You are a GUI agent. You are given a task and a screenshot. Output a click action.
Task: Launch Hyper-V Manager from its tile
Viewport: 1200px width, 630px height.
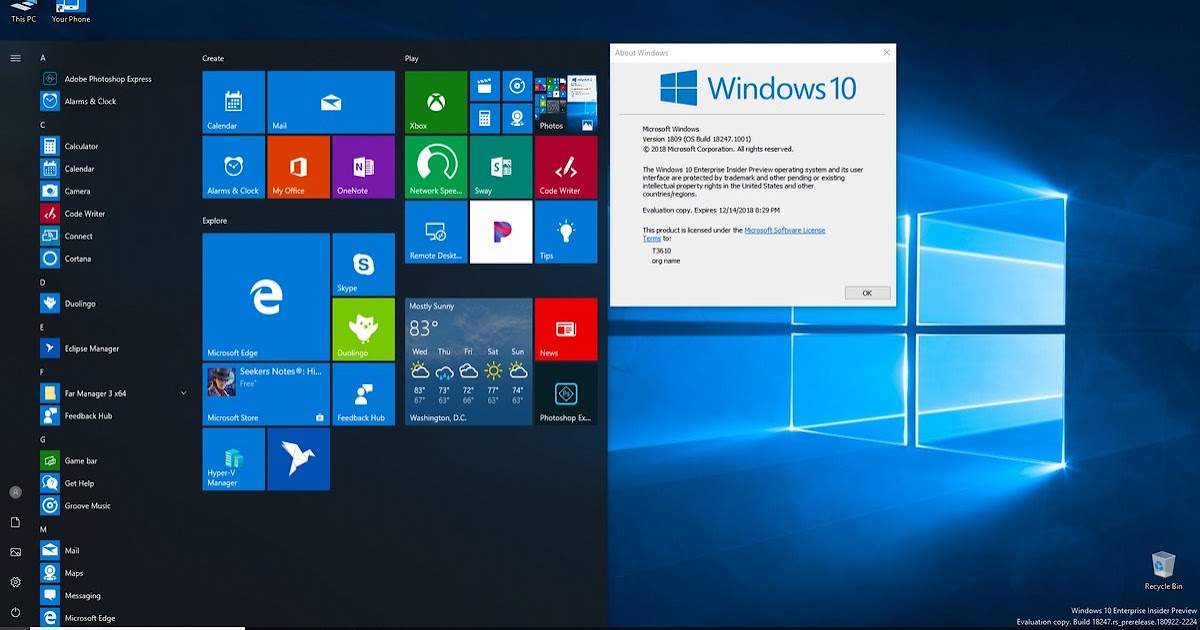pos(233,458)
